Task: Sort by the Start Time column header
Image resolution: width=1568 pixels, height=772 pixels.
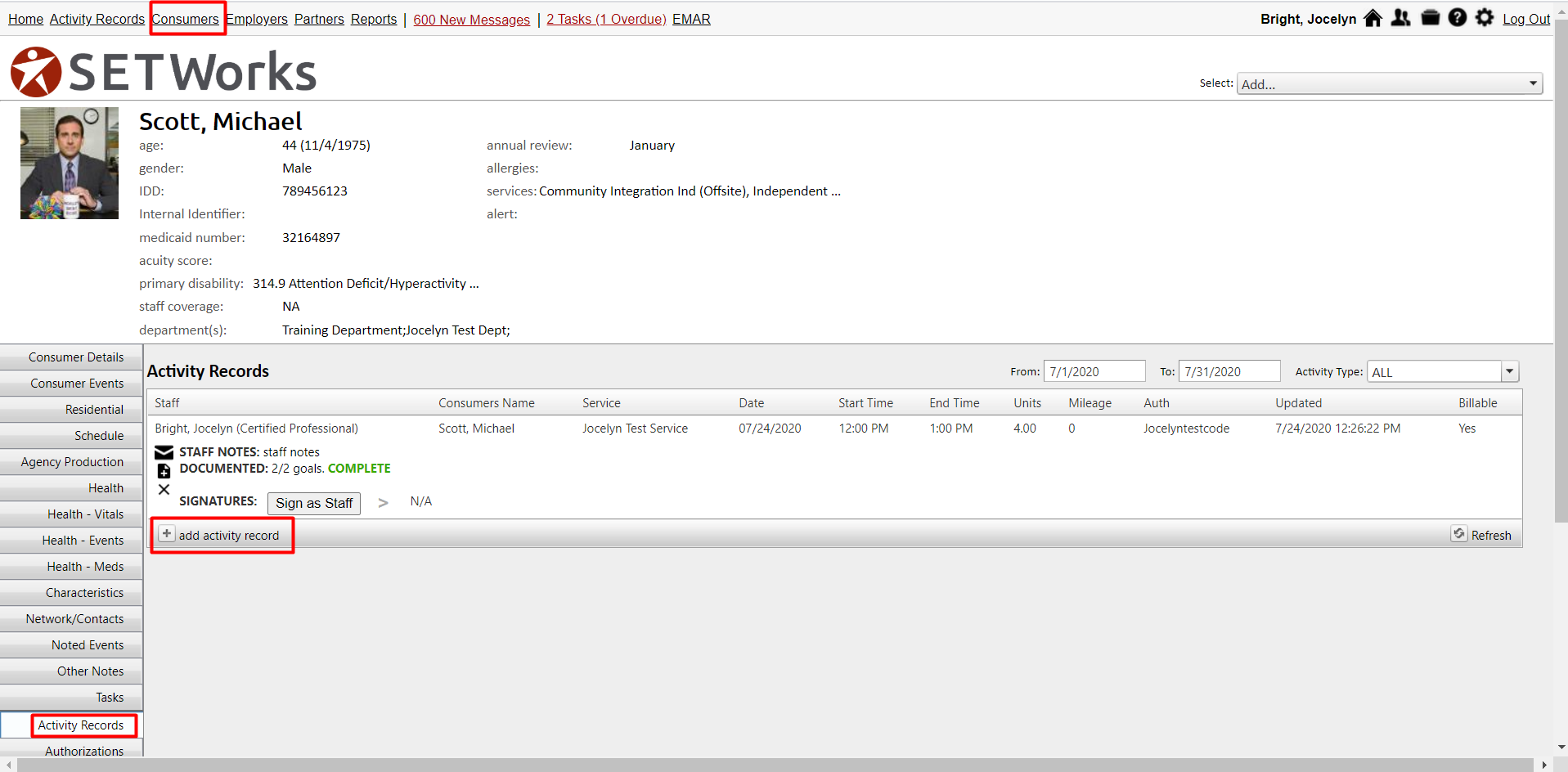Action: pyautogui.click(x=865, y=403)
